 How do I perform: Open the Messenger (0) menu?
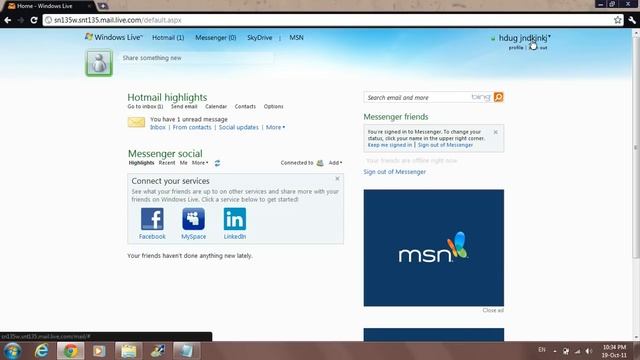(216, 38)
